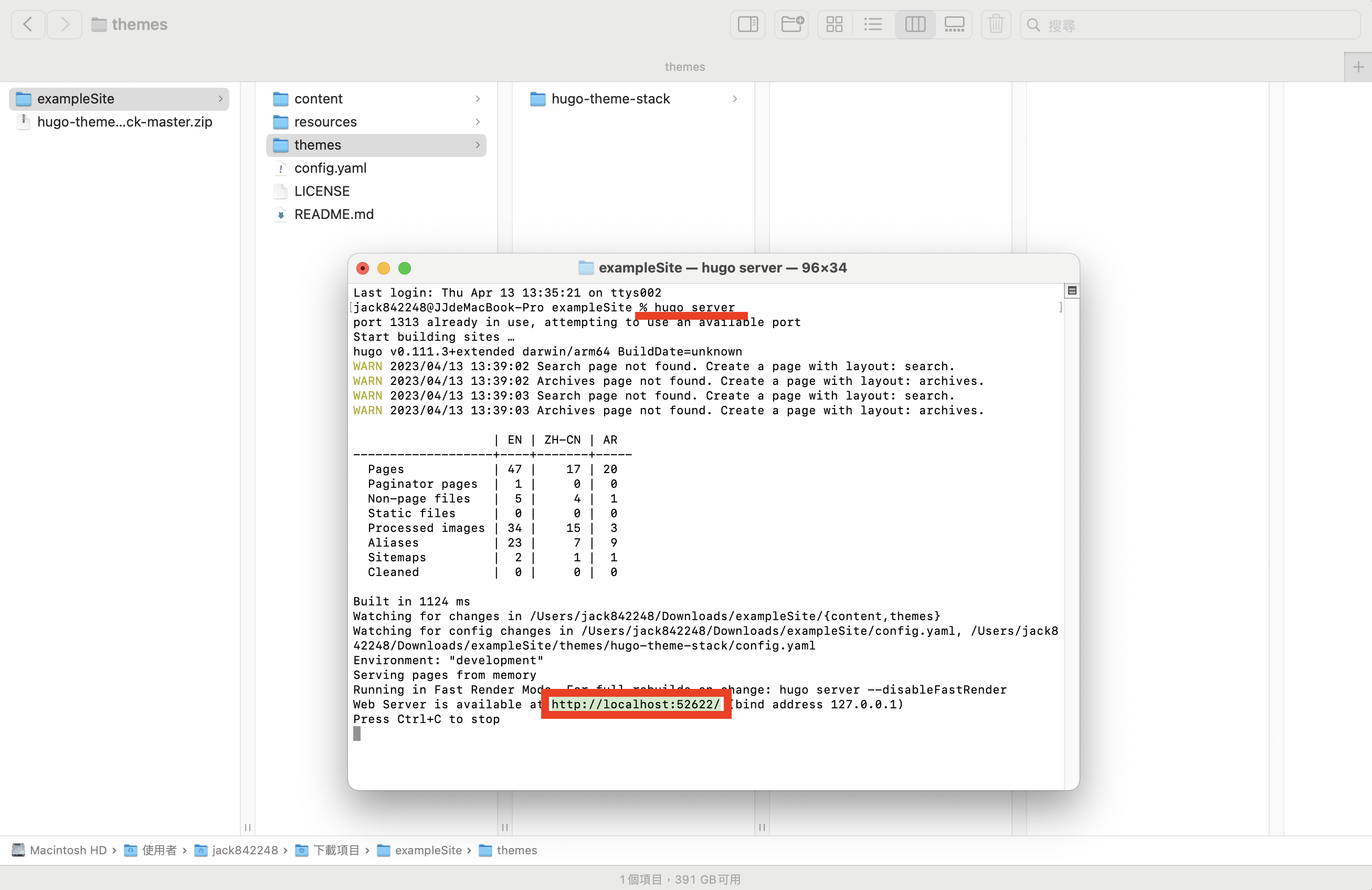The width and height of the screenshot is (1372, 890).
Task: Add a new Finder tab with plus button
Action: point(1358,67)
